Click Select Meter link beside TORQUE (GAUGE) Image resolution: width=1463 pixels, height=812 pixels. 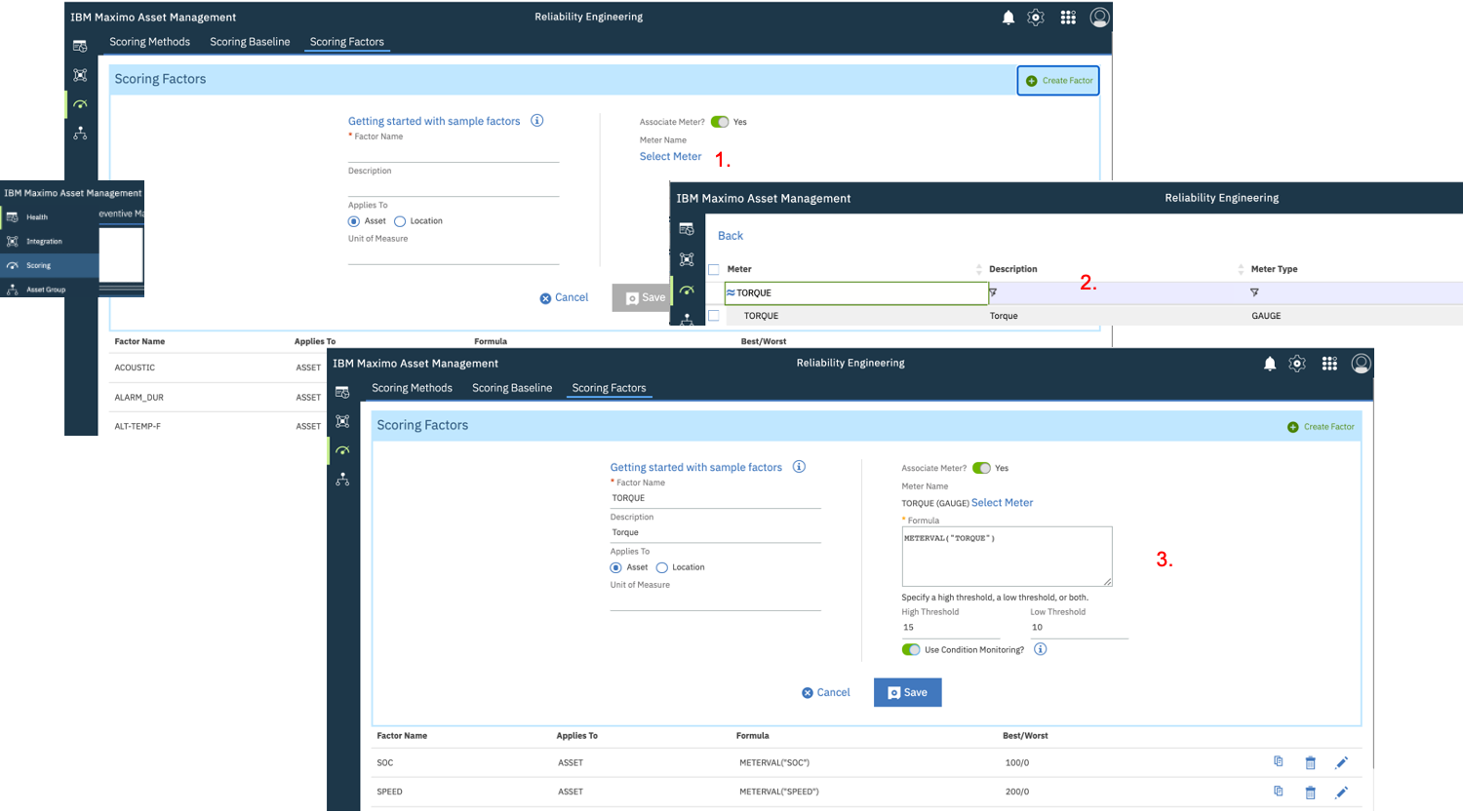click(x=1002, y=503)
